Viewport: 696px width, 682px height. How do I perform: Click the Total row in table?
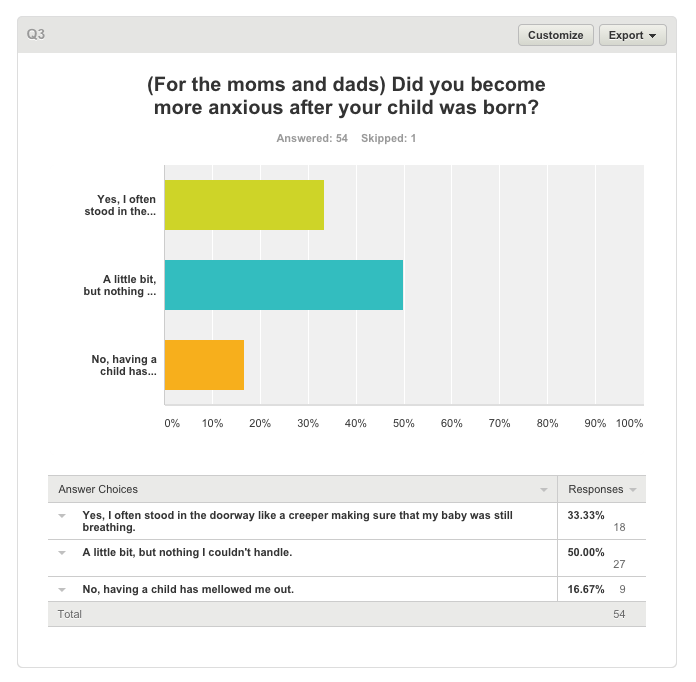point(347,615)
